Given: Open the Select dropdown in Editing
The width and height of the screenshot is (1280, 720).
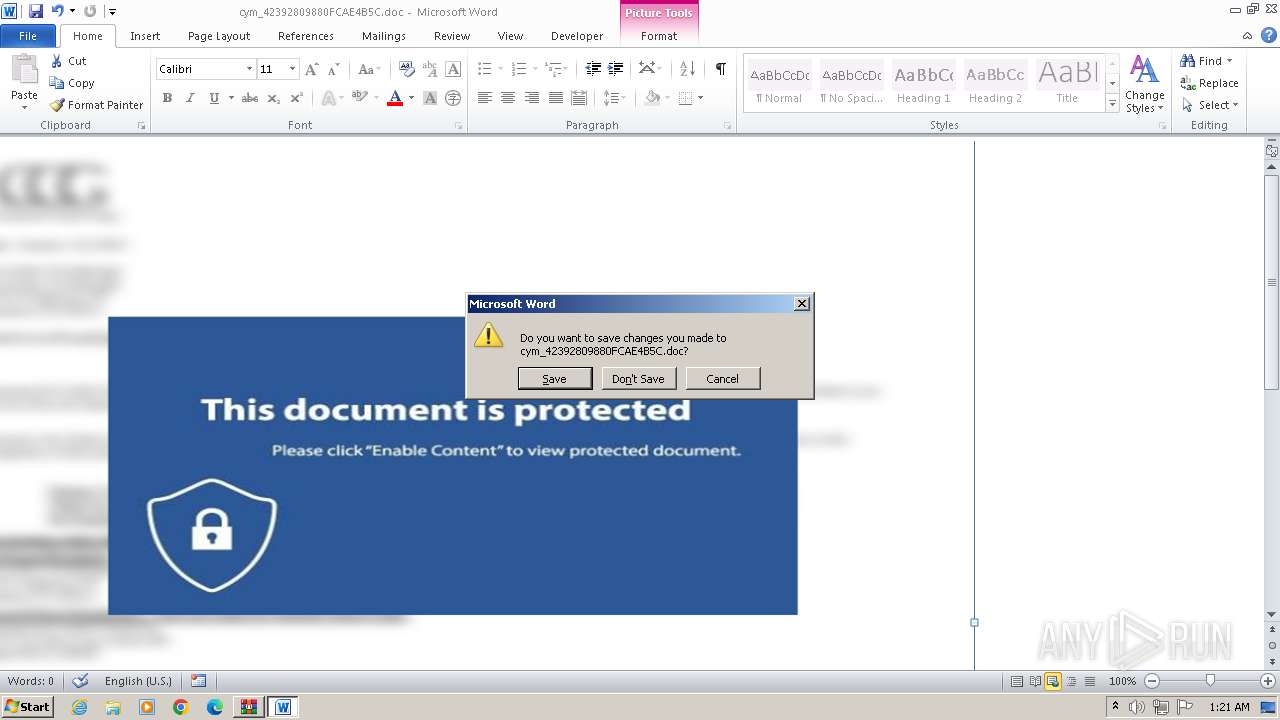Looking at the screenshot, I should [x=1209, y=105].
